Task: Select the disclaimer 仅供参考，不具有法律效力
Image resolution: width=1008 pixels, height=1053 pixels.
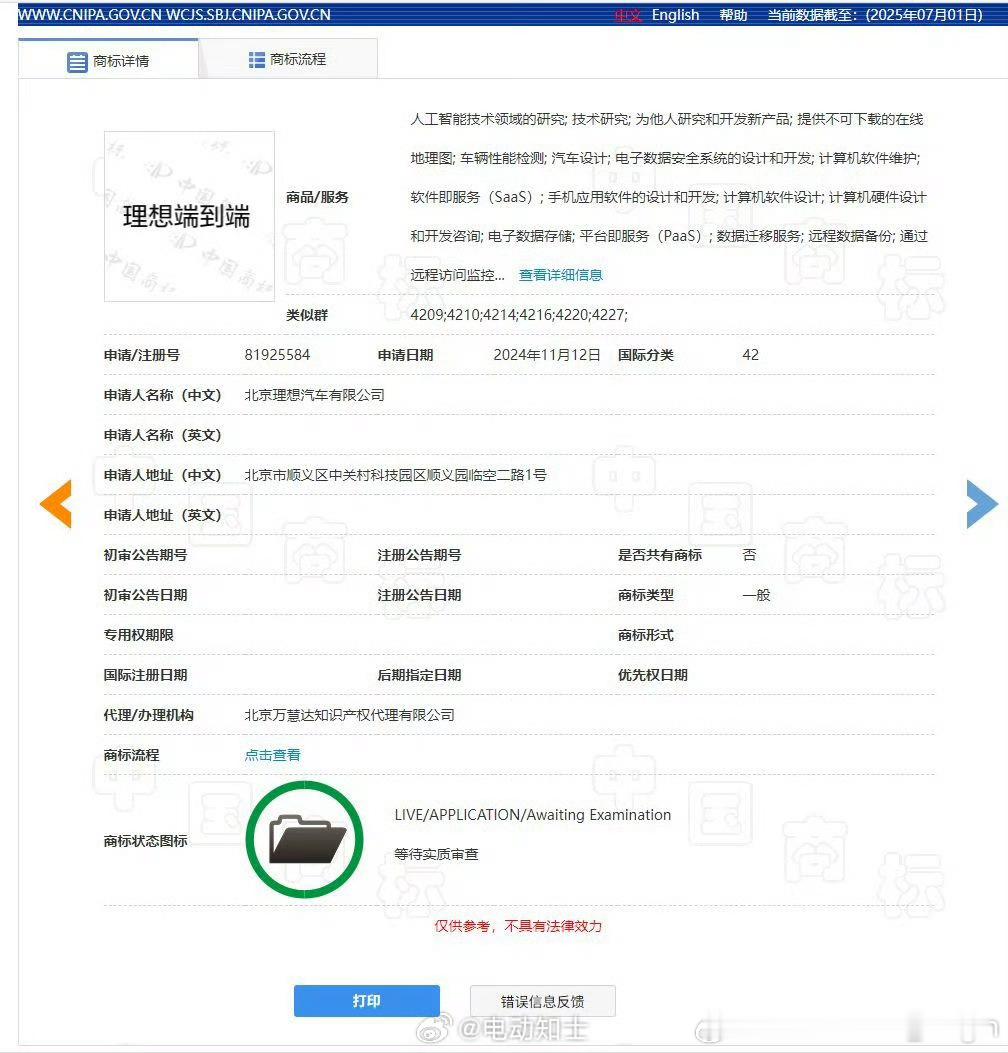Action: 518,926
